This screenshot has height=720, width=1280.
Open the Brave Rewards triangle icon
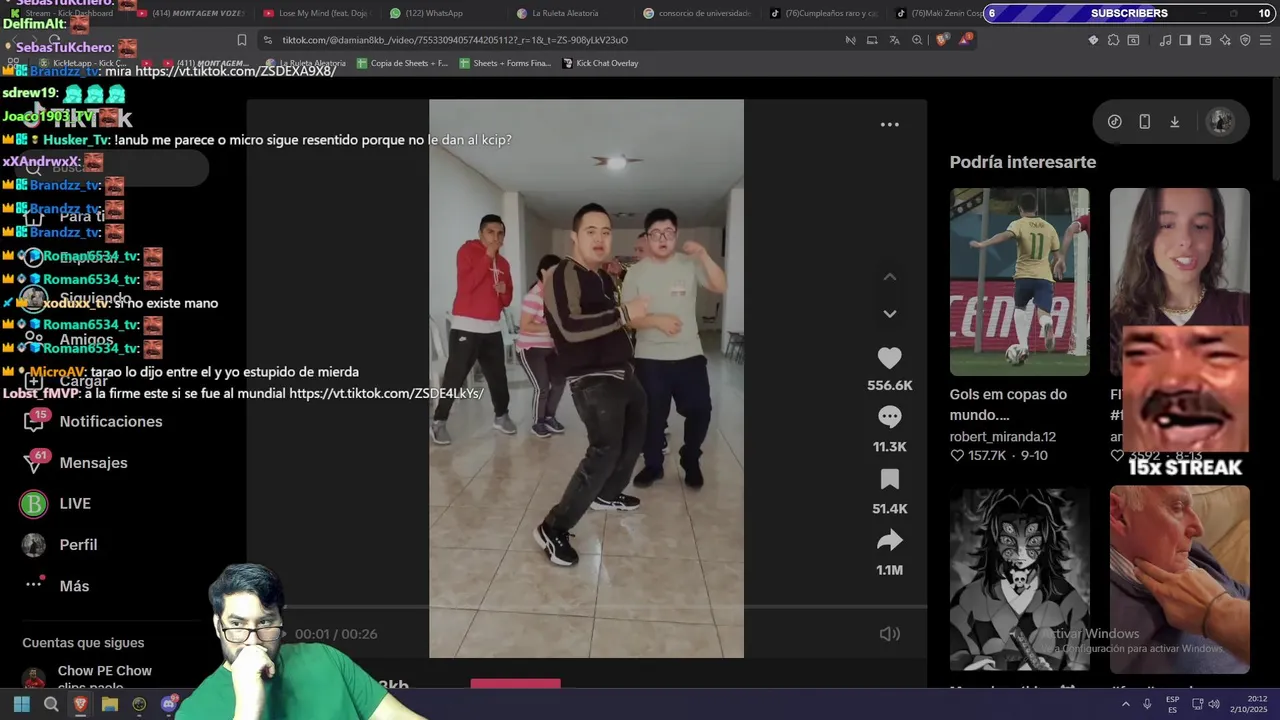(965, 40)
